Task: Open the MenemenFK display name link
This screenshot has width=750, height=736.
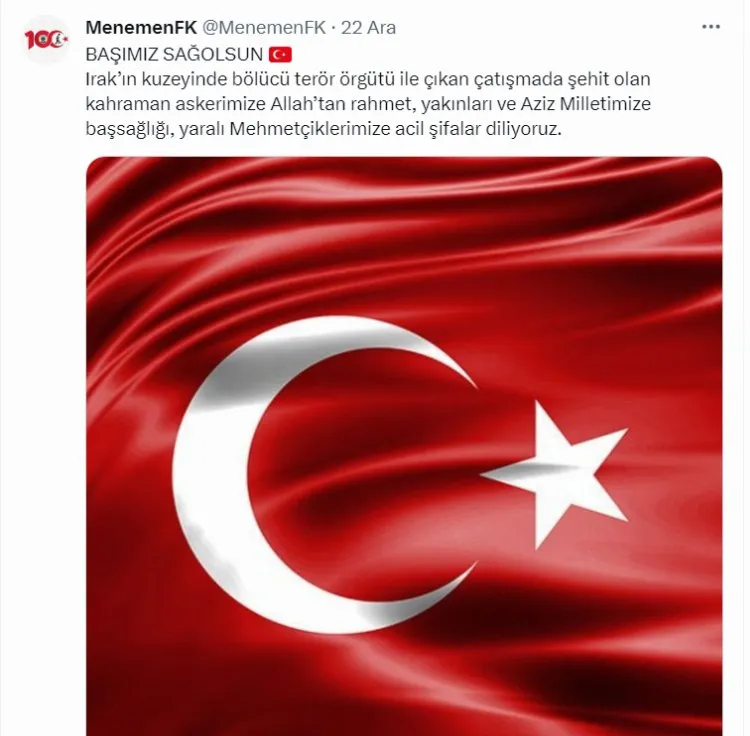Action: pos(141,28)
